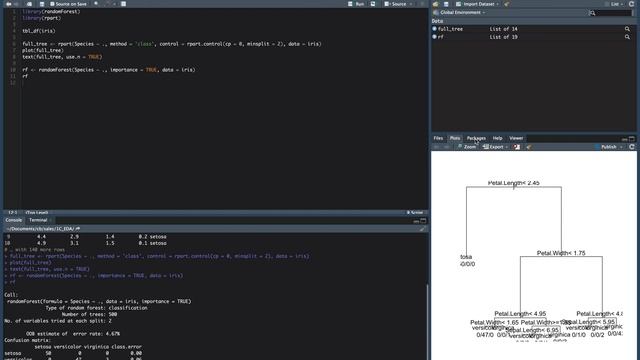Refresh the current plot

coord(631,147)
